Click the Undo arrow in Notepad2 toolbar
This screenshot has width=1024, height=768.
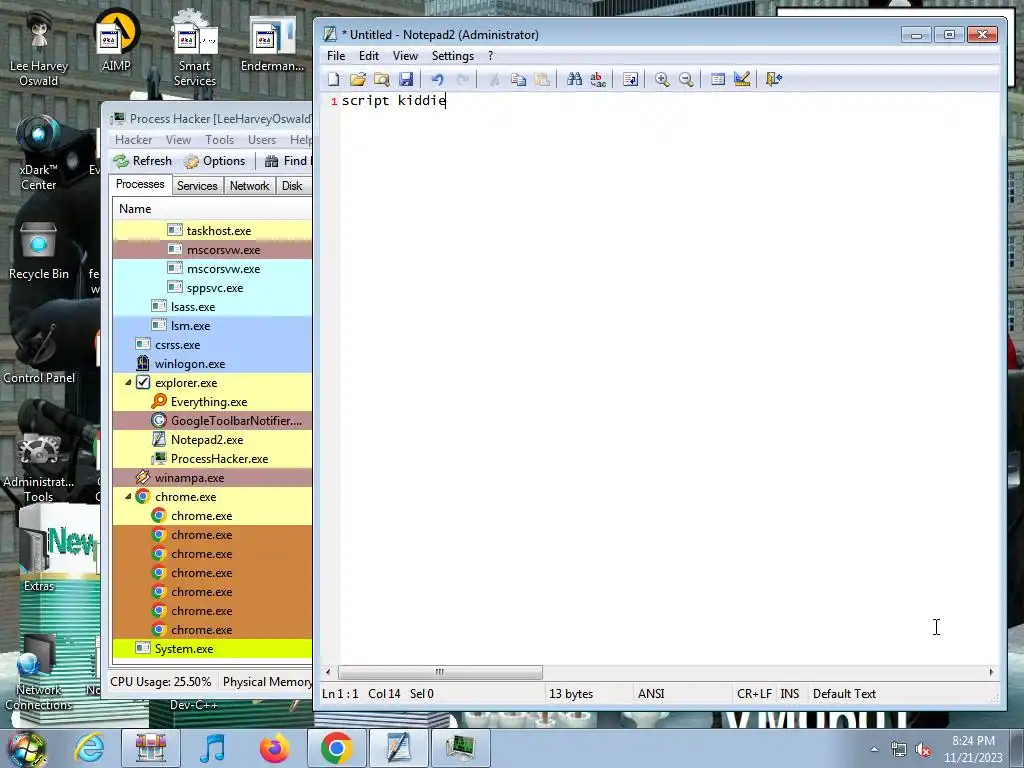[x=438, y=79]
